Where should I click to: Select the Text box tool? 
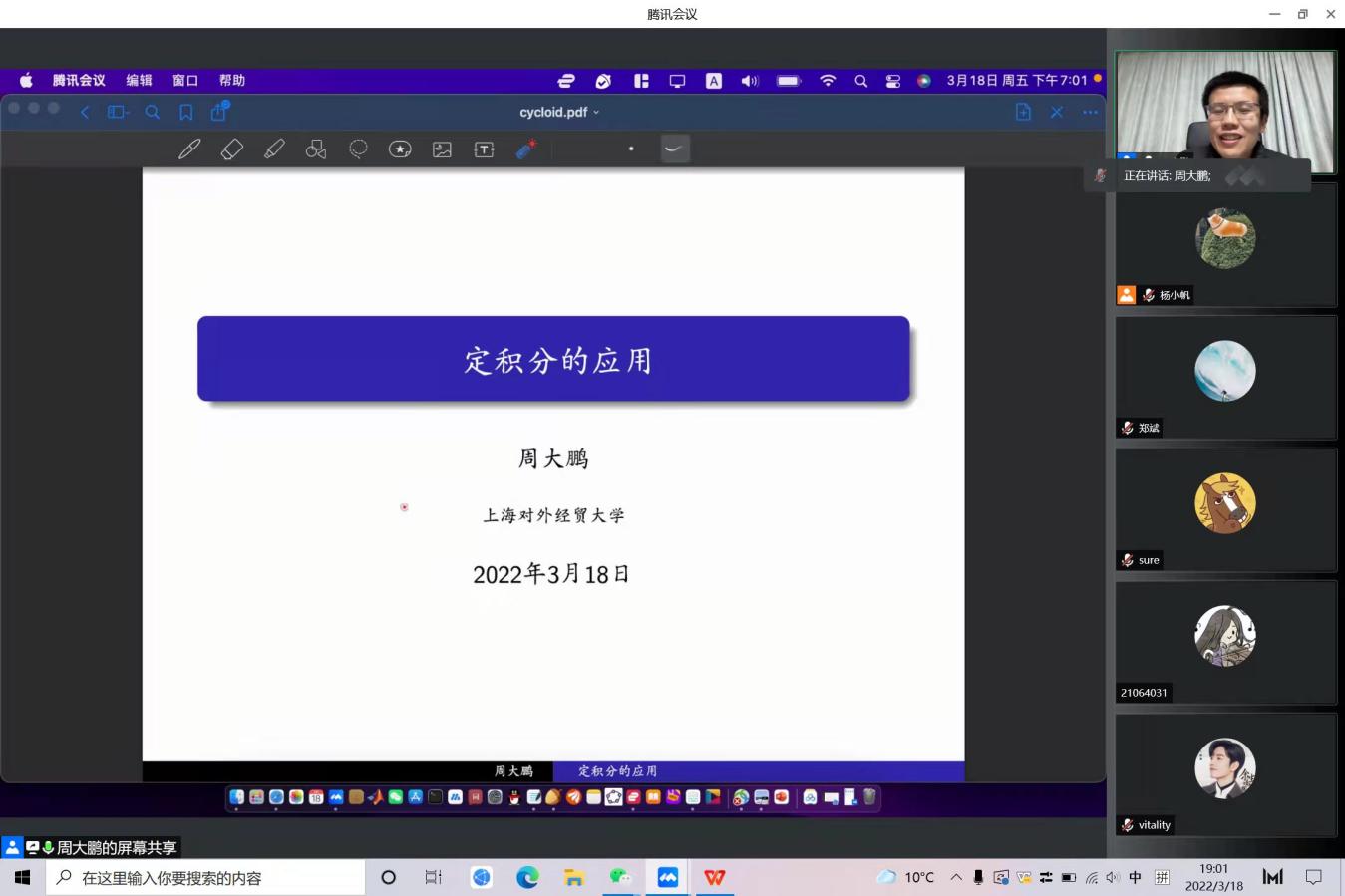pos(484,149)
